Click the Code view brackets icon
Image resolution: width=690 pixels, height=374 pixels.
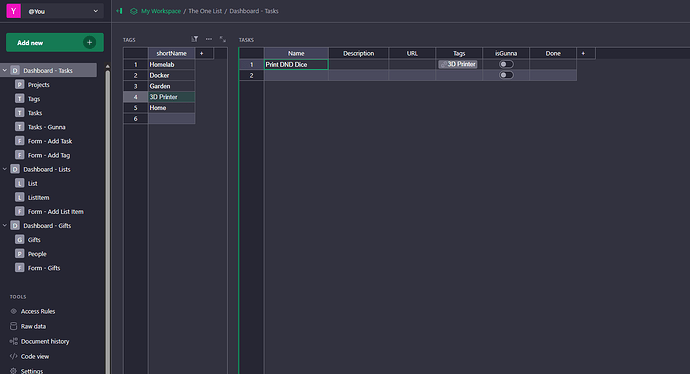click(13, 356)
